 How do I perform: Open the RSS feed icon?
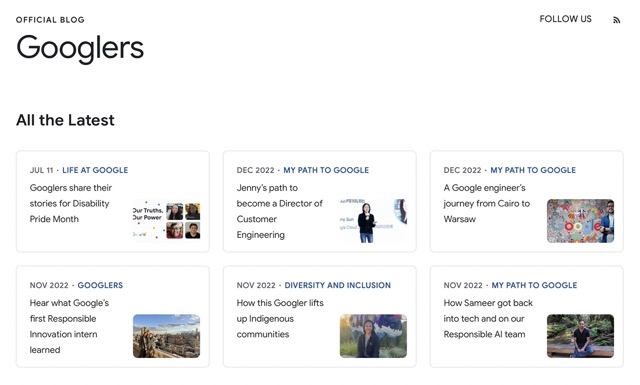pyautogui.click(x=616, y=20)
